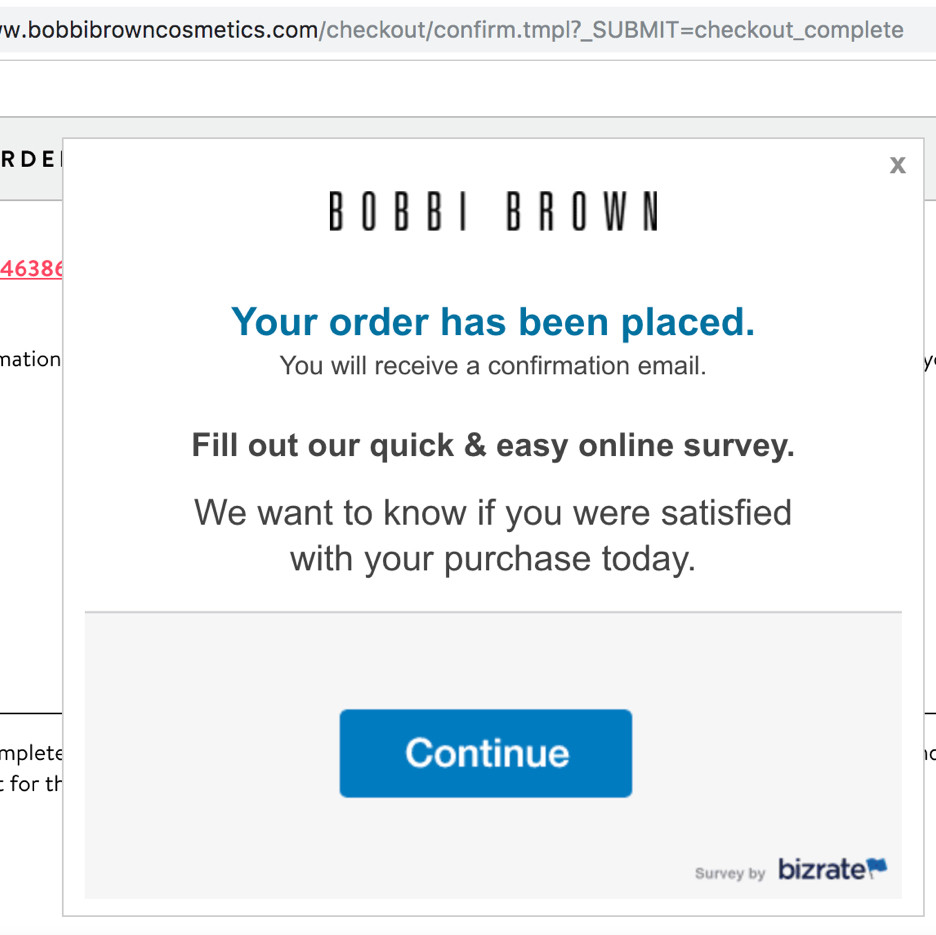
Task: Click the bobbibrowncosmetics.com domain in URL
Action: pos(159,30)
